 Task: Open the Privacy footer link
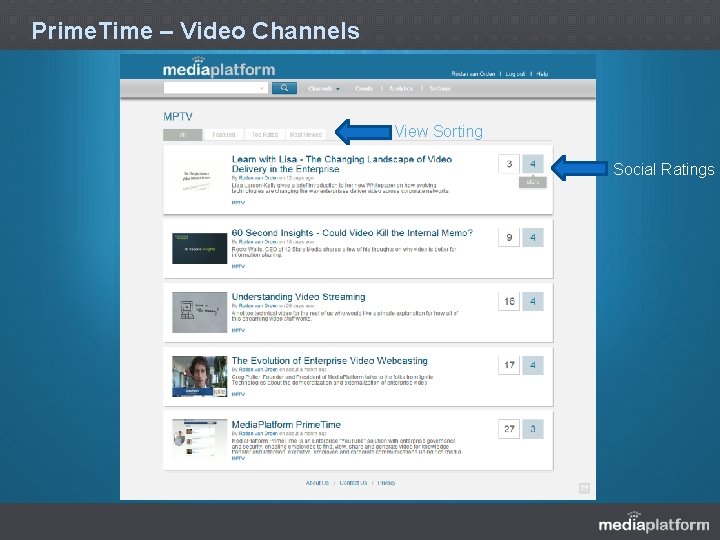click(x=386, y=483)
